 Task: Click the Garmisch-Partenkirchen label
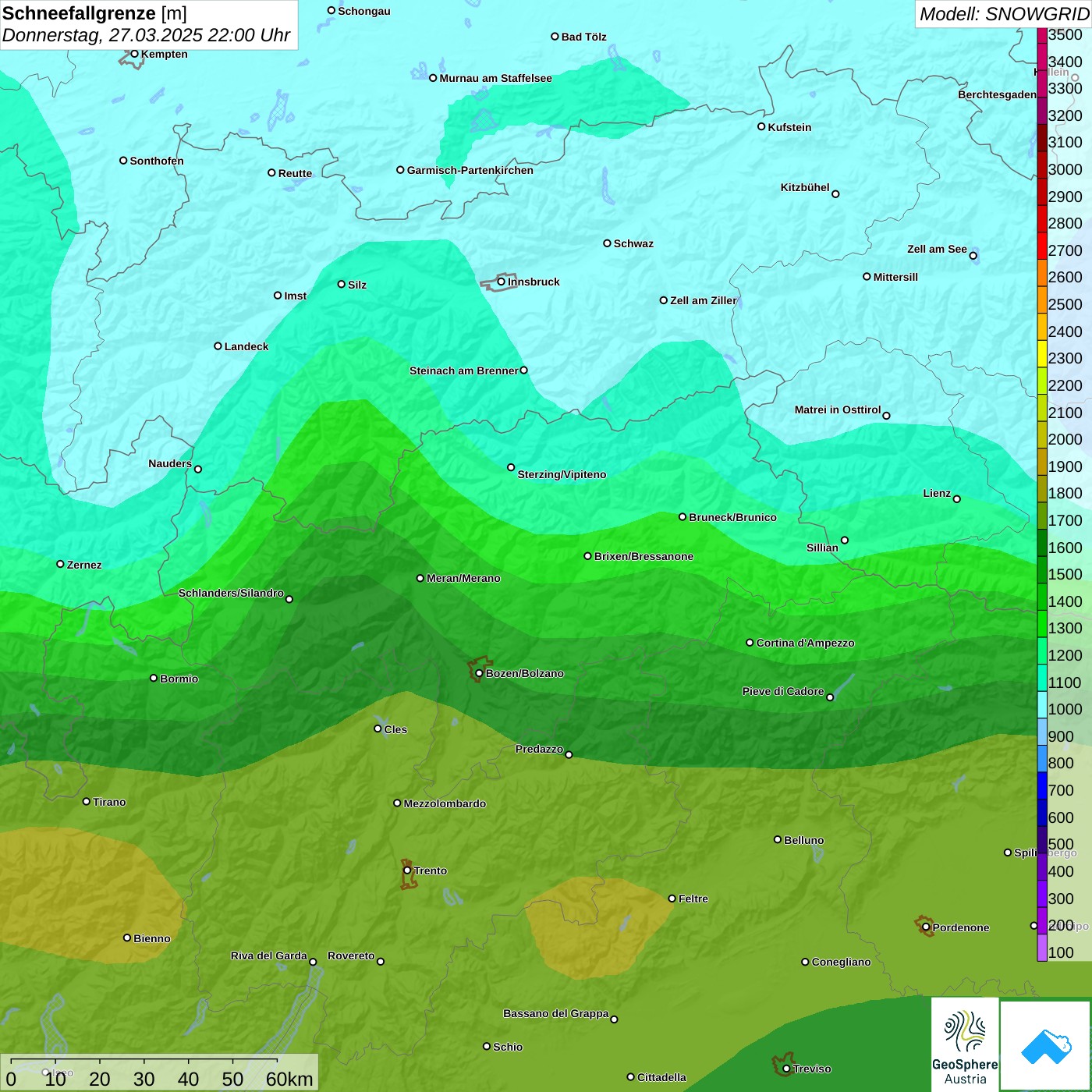pos(470,170)
